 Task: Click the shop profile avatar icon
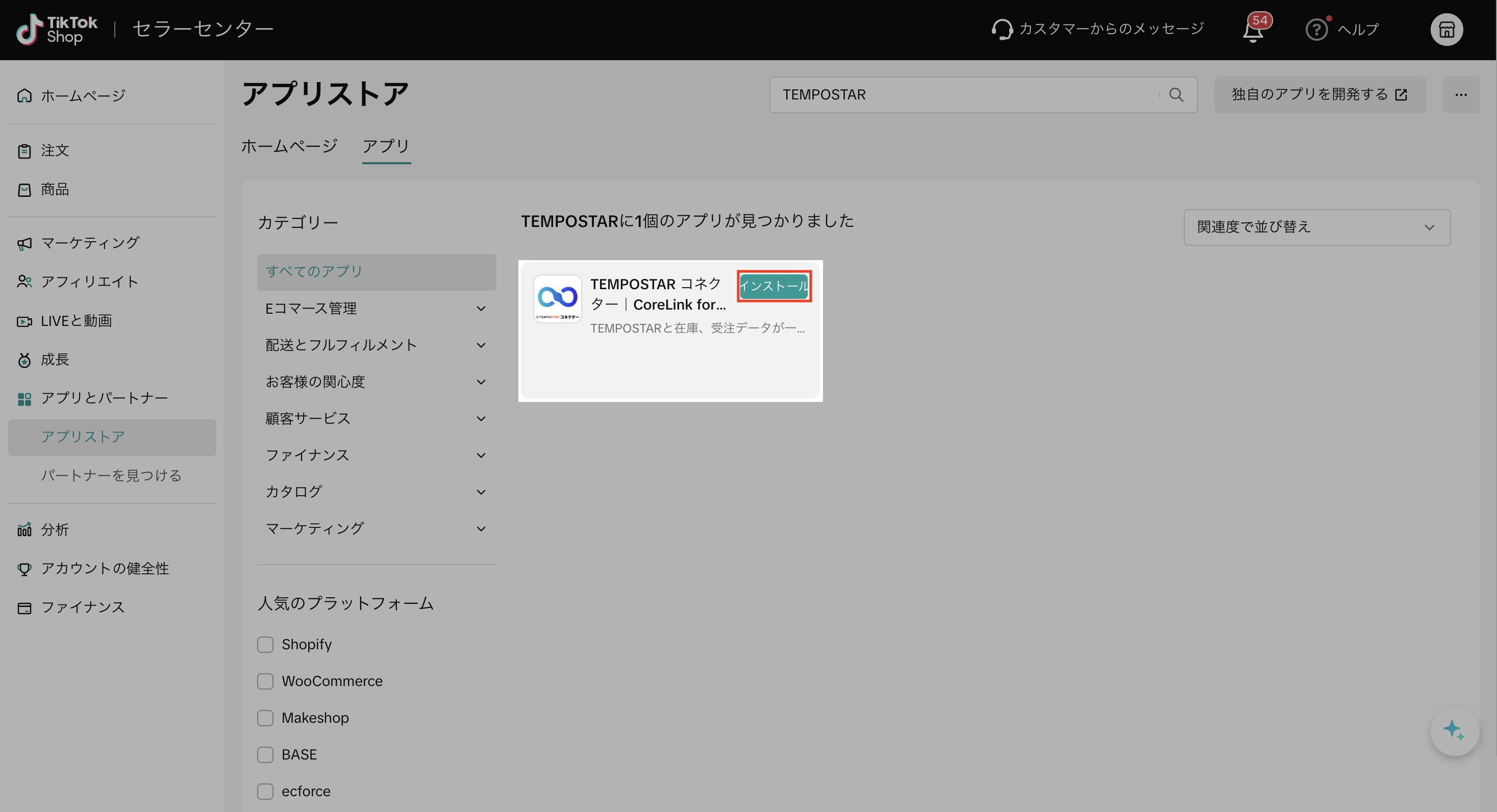pos(1446,30)
